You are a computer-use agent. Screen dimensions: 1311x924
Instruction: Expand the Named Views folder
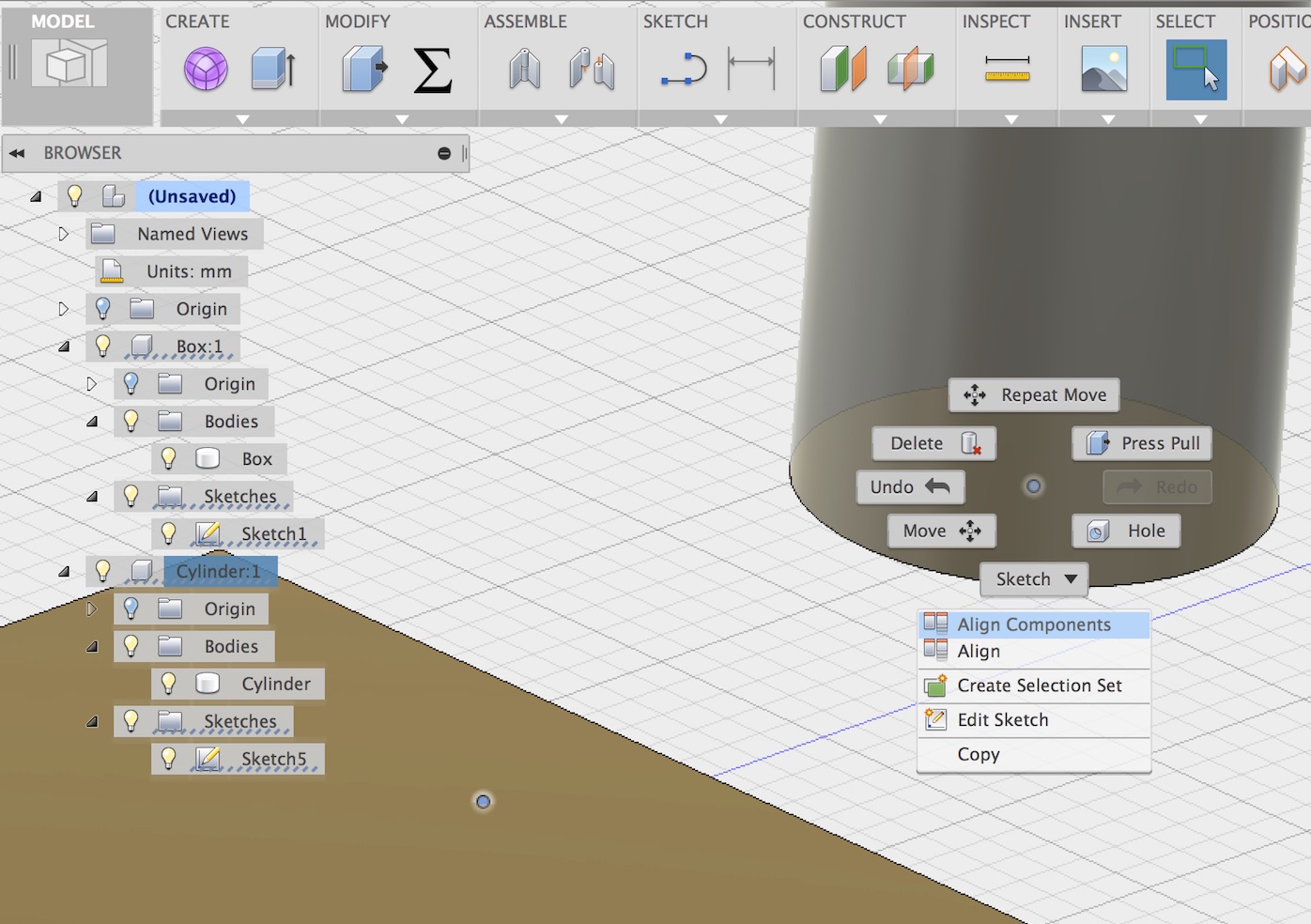(x=64, y=234)
